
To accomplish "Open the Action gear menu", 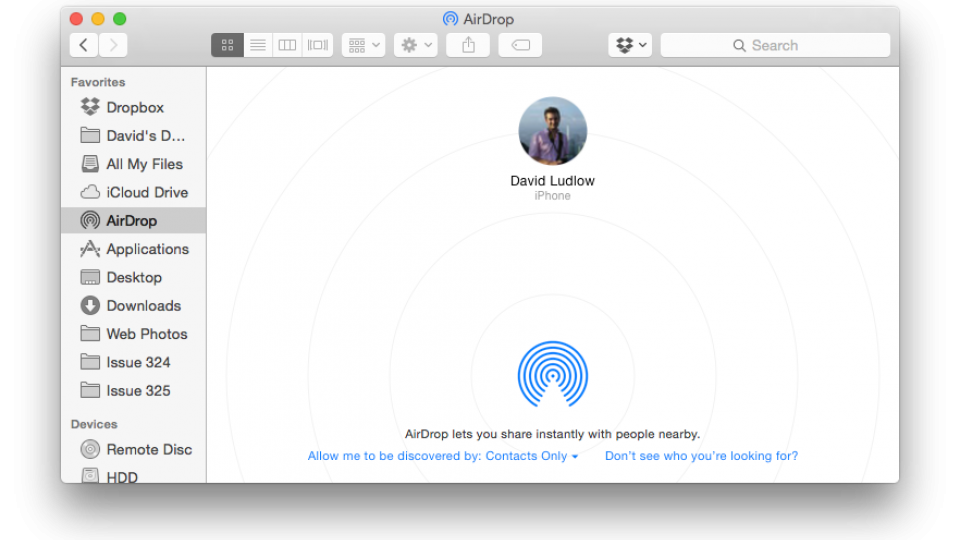I will tap(416, 45).
